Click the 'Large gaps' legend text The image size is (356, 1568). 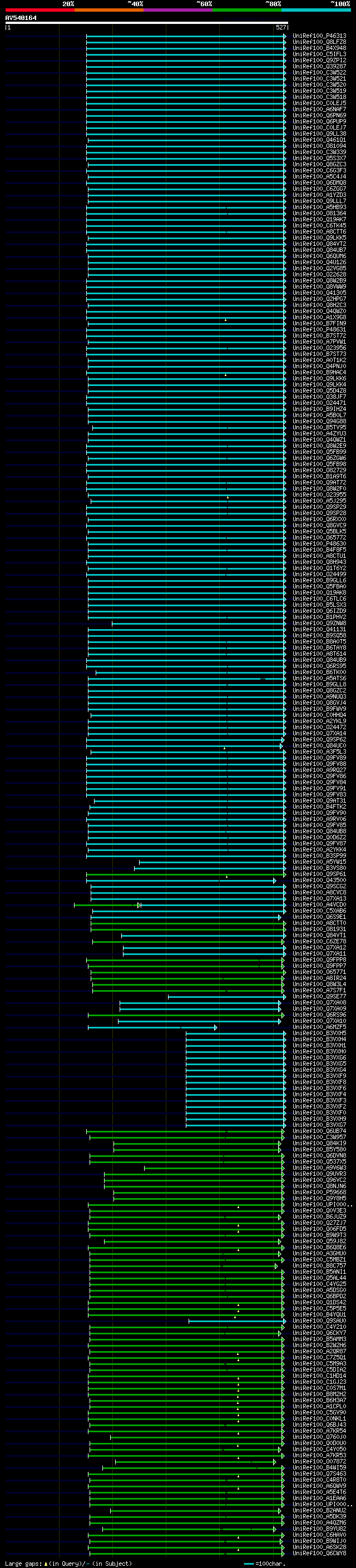(24, 1563)
